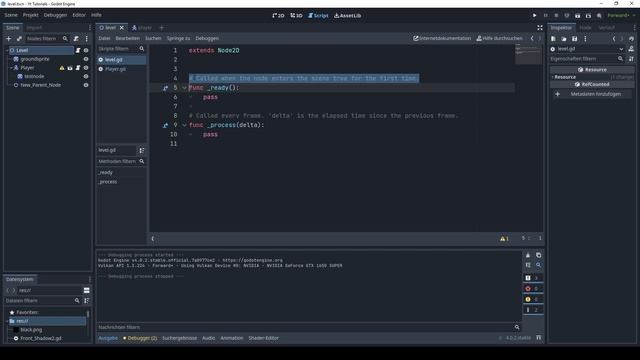Toggle visibility of testnode
This screenshot has height=360, width=640.
pyautogui.click(x=86, y=76)
